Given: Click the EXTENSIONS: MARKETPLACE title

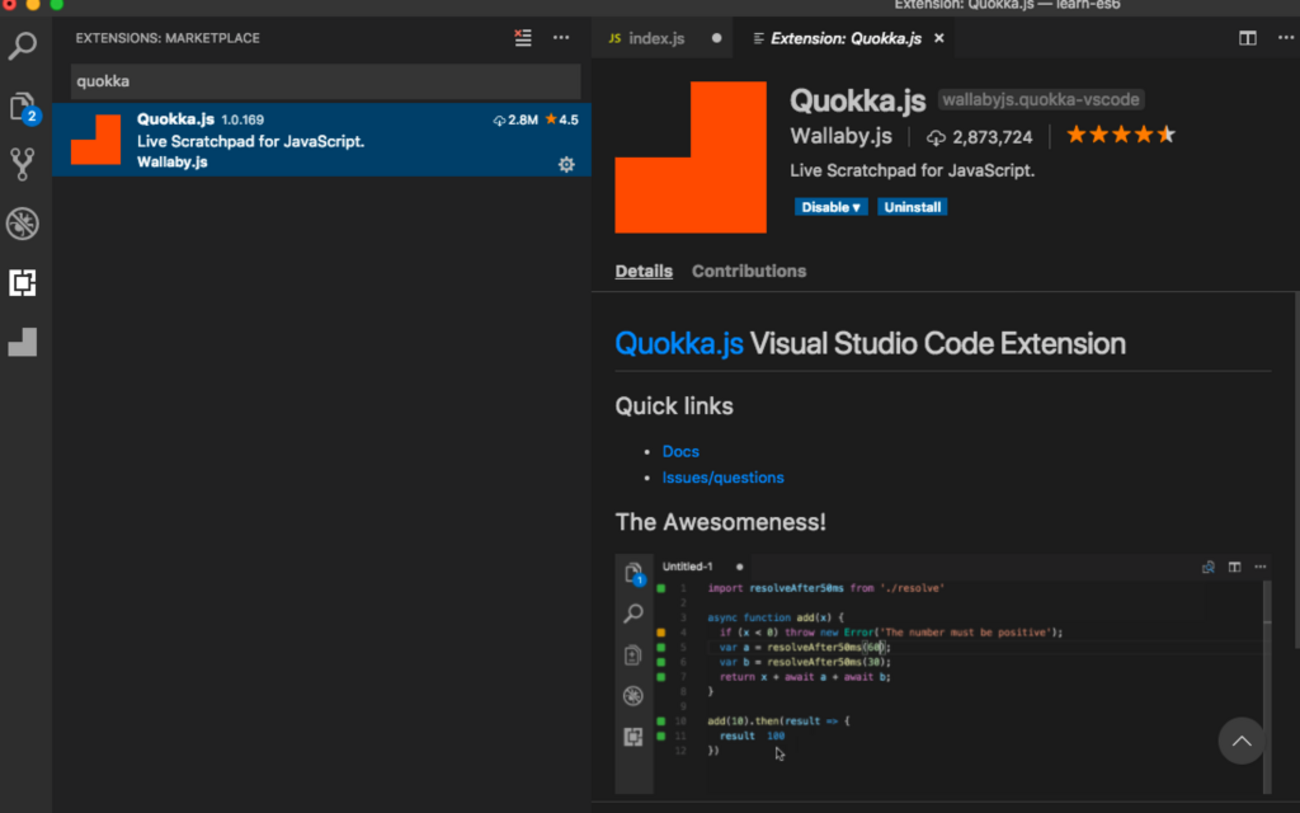Looking at the screenshot, I should point(168,38).
